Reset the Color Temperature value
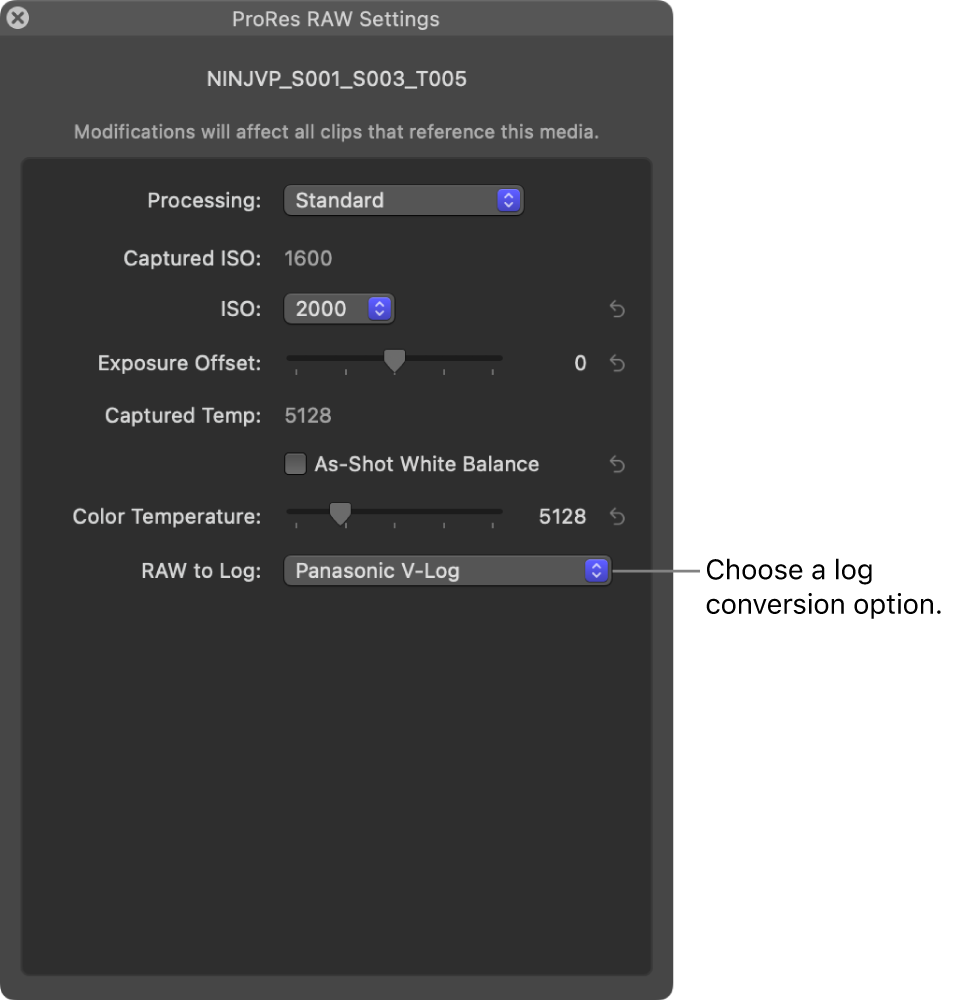 617,517
